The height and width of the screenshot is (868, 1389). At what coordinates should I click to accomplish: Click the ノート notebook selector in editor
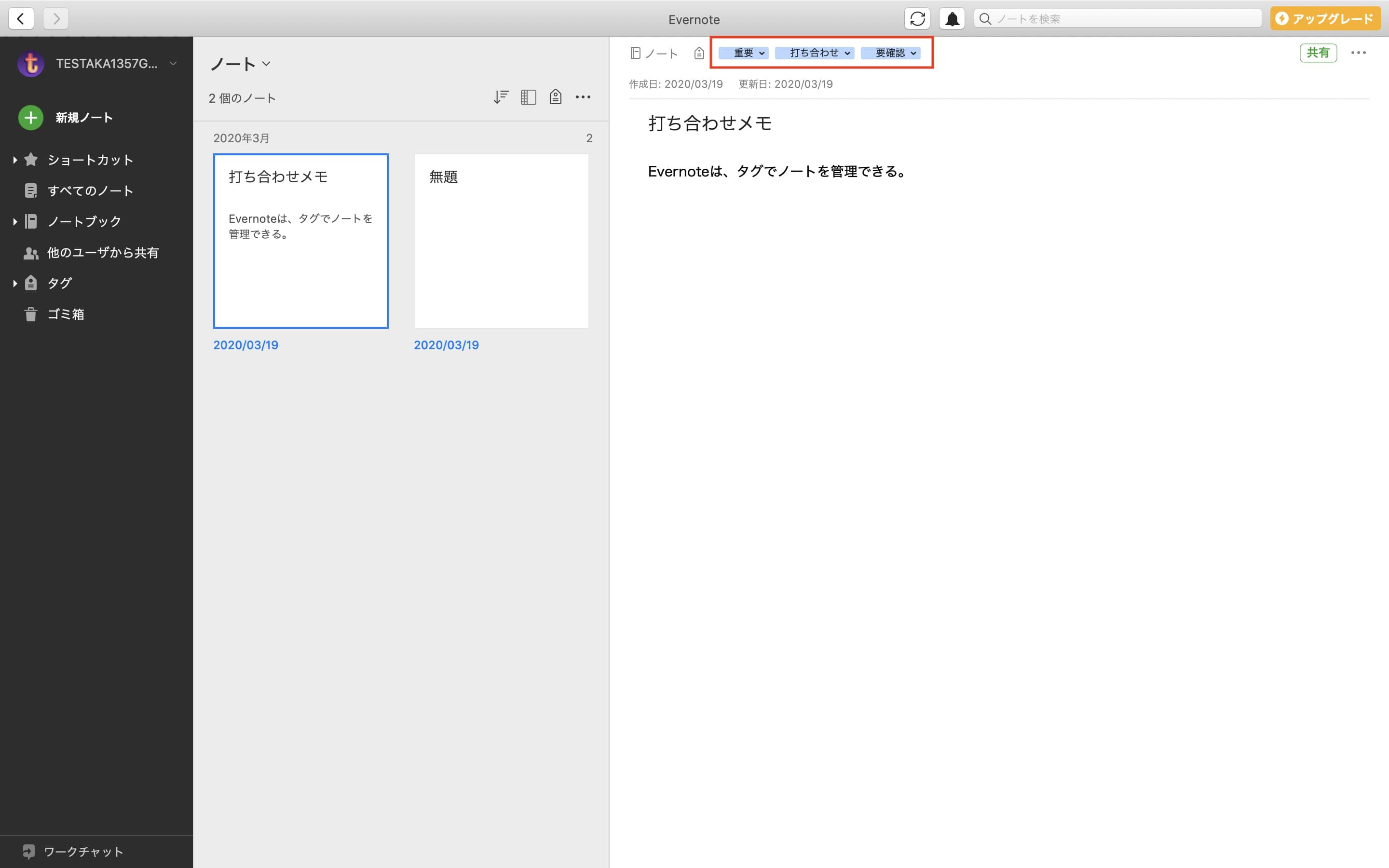pyautogui.click(x=654, y=54)
